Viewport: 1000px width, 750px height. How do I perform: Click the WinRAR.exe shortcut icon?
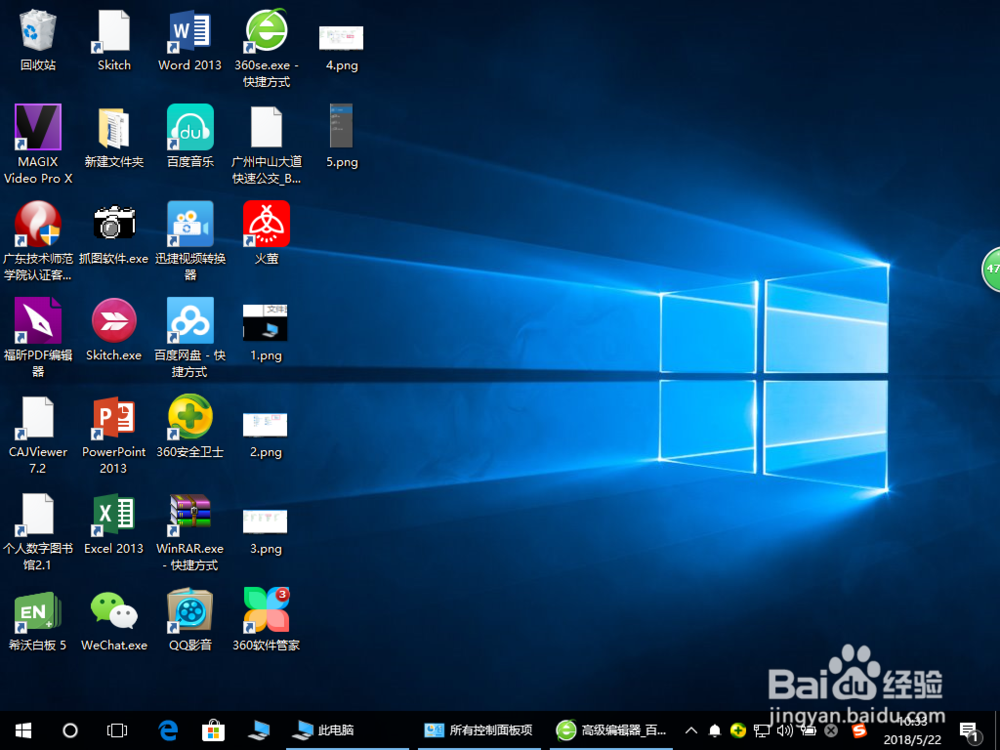click(189, 532)
